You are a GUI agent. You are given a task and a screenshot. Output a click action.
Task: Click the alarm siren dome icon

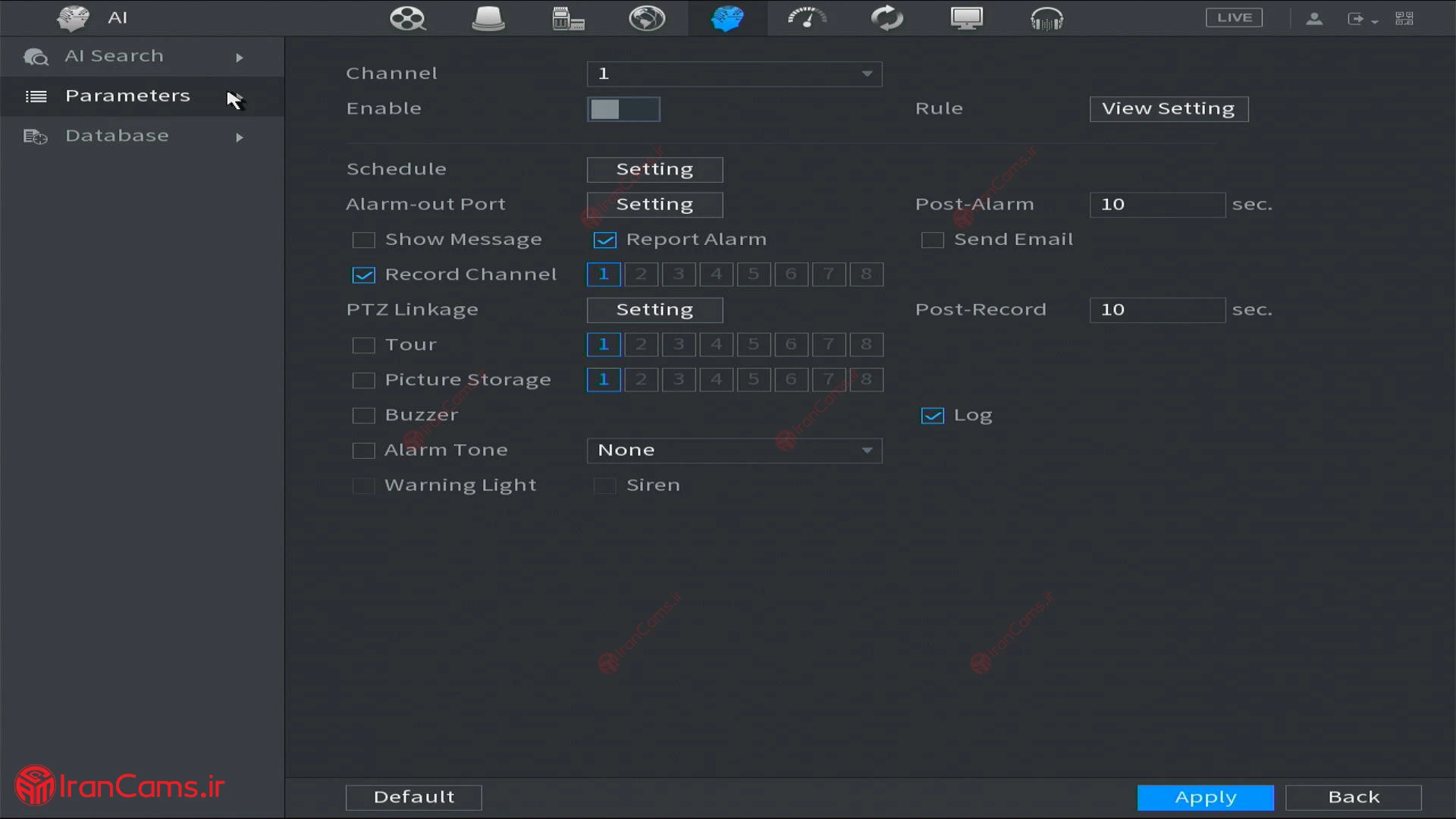[x=488, y=18]
